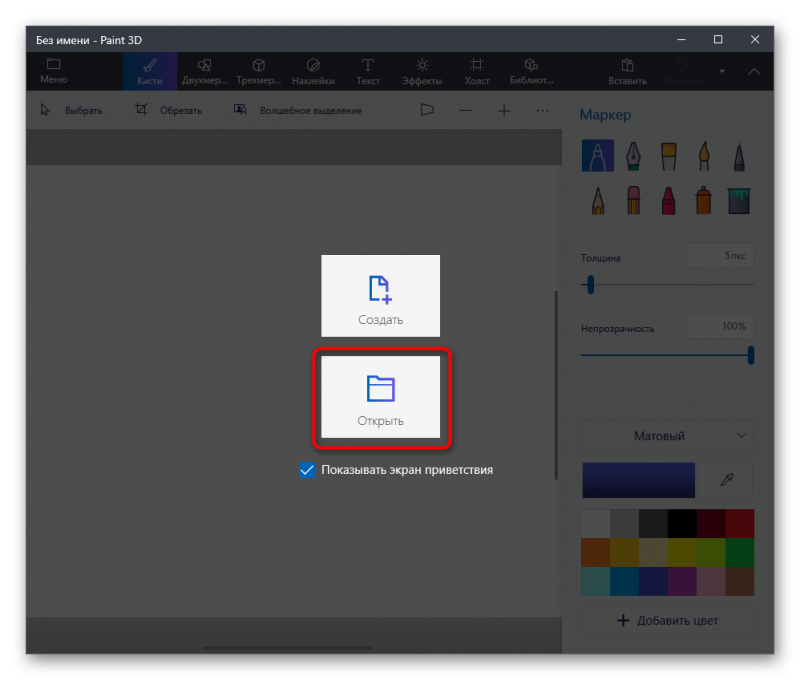Select the Oil brush
Viewport: 800px width, 680px height.
(668, 156)
